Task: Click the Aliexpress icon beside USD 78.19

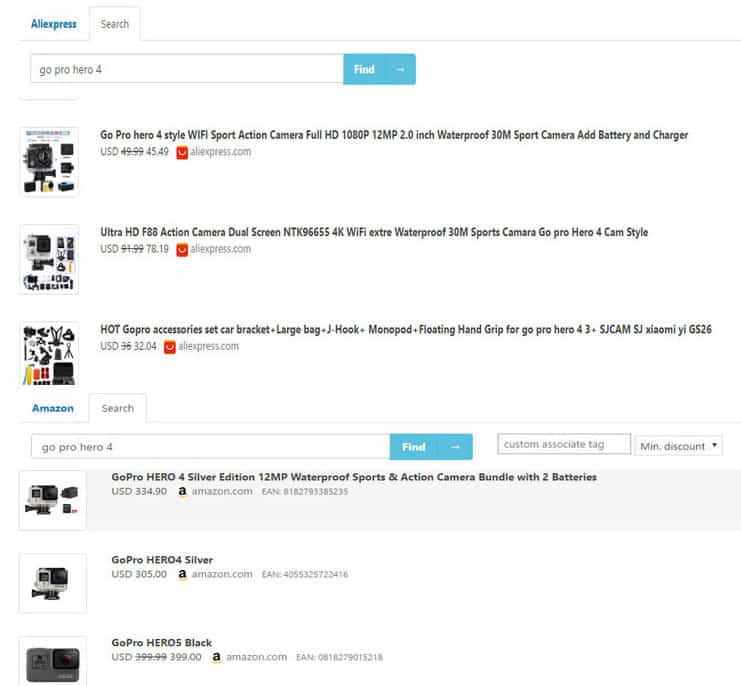Action: point(182,250)
